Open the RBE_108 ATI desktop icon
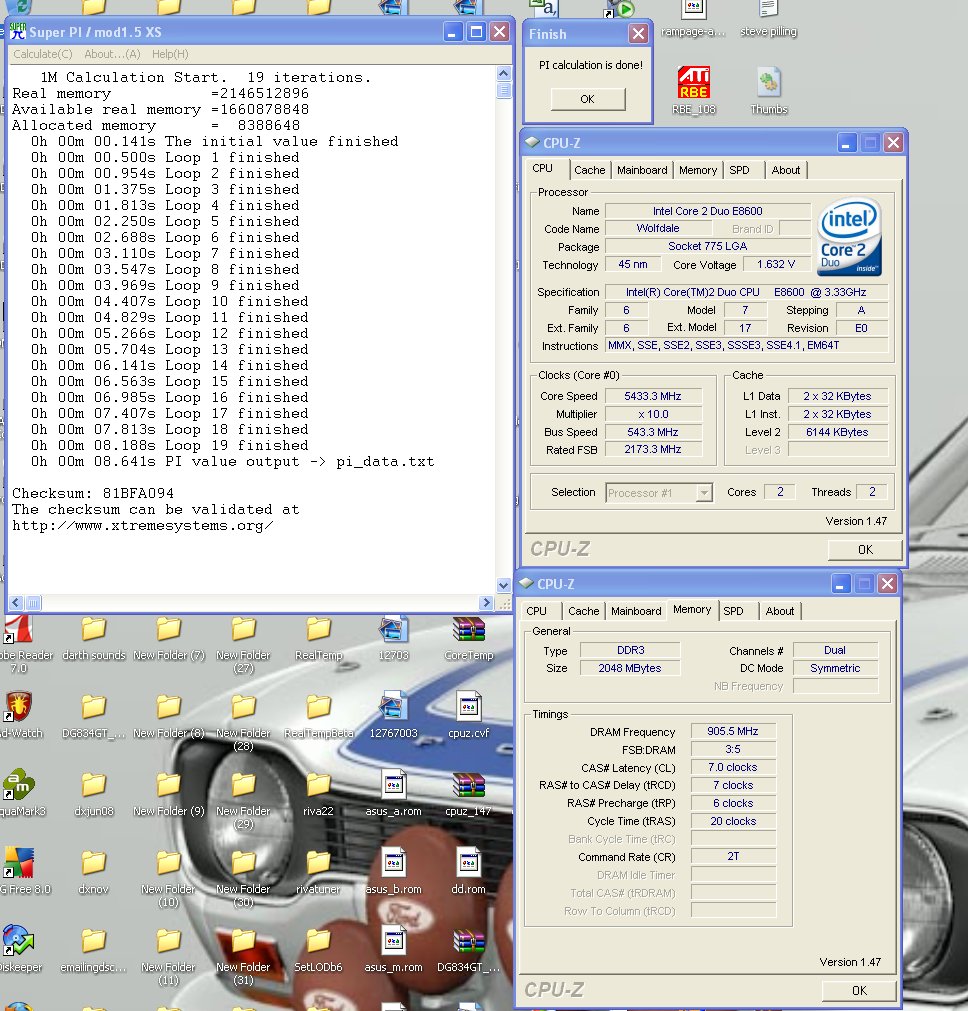Viewport: 968px width, 1011px height. pos(694,83)
